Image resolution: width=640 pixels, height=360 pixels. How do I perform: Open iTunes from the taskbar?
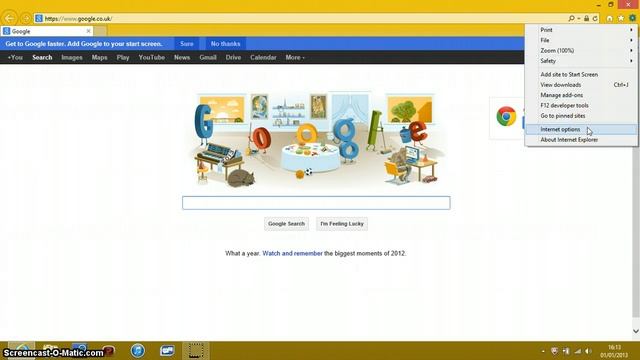(x=138, y=351)
